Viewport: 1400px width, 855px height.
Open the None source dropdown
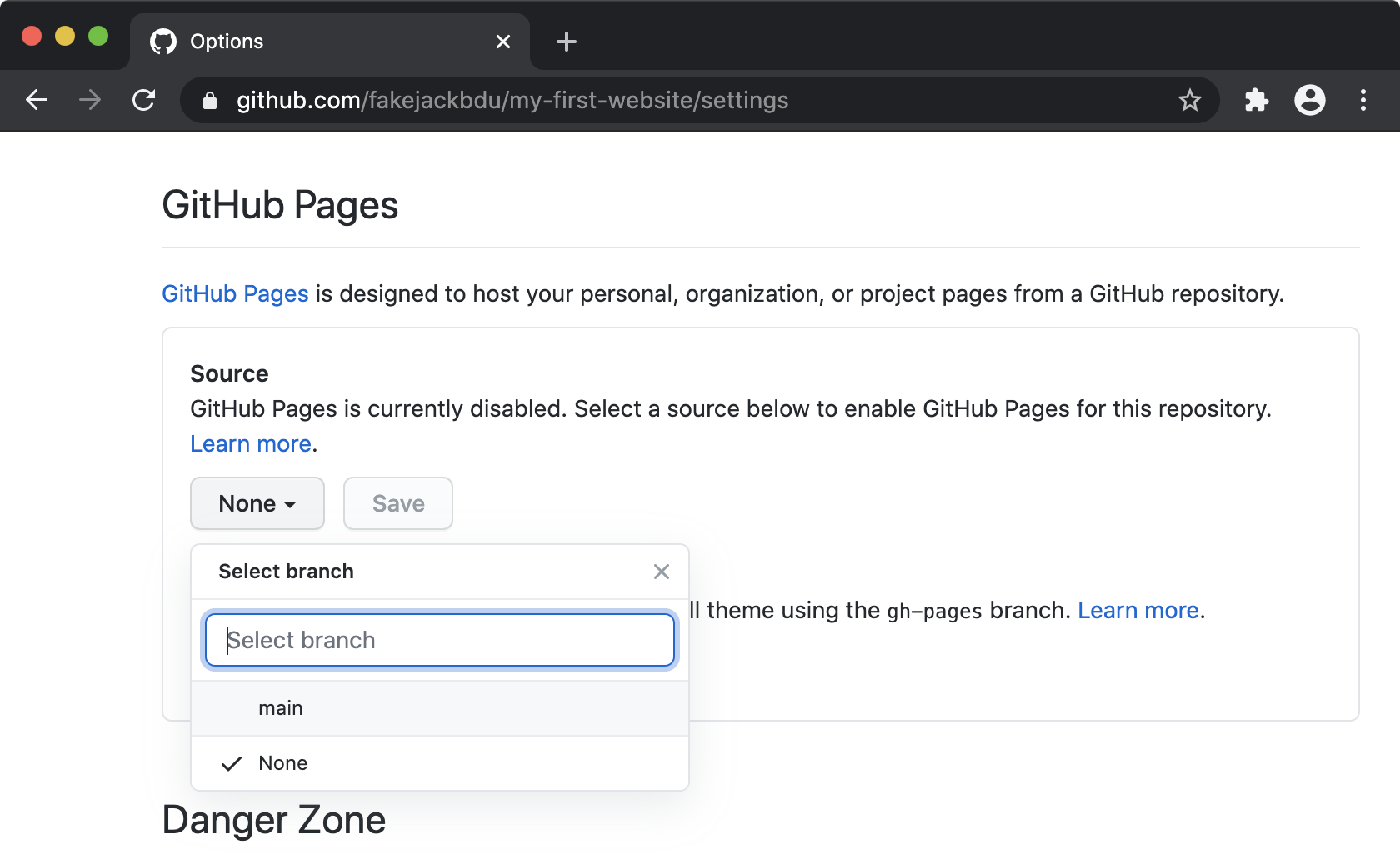tap(257, 503)
